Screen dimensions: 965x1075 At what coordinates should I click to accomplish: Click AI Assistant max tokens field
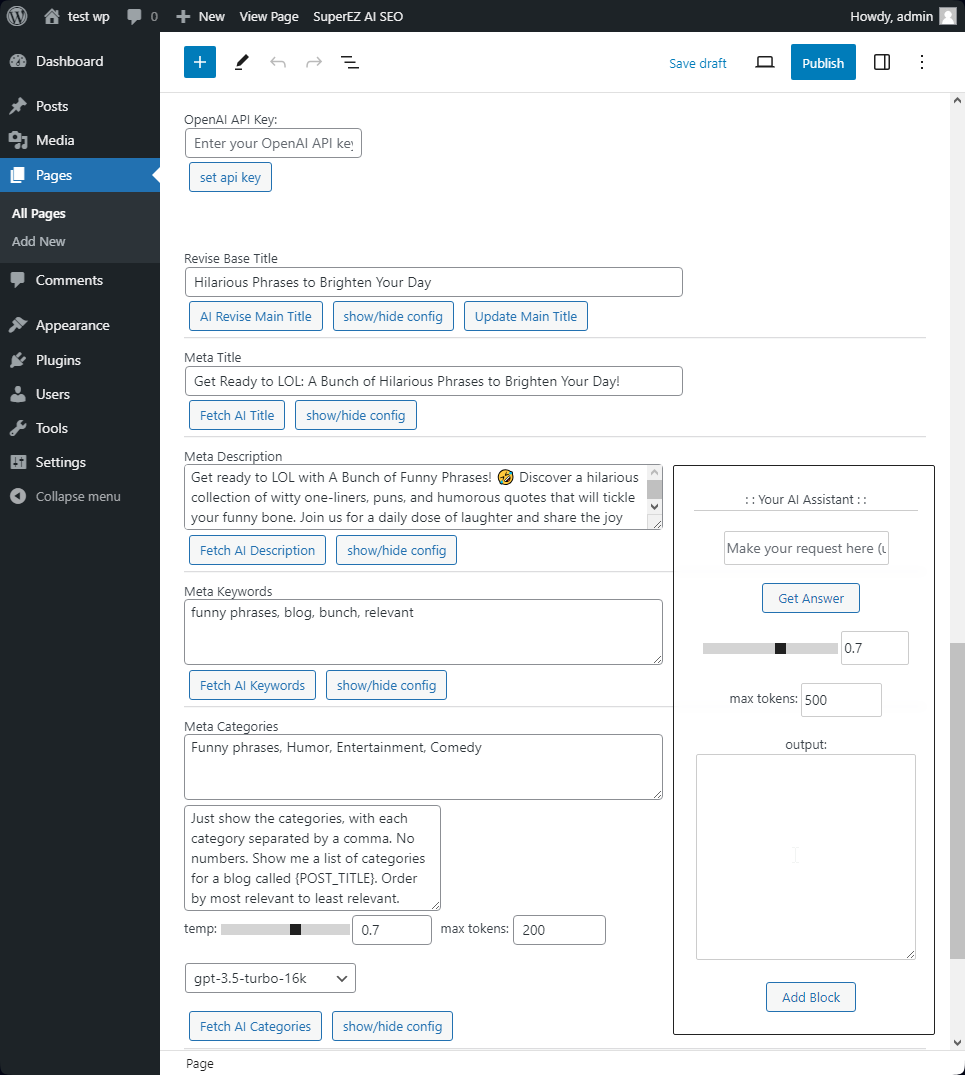click(x=841, y=700)
